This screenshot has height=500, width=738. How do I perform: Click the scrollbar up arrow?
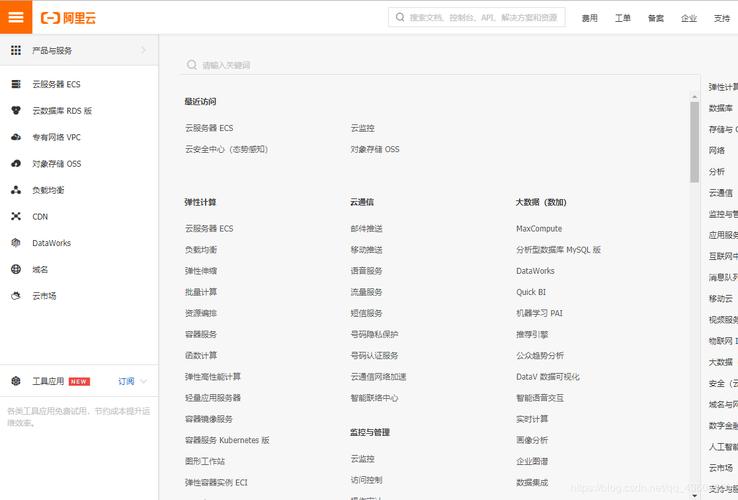point(694,97)
